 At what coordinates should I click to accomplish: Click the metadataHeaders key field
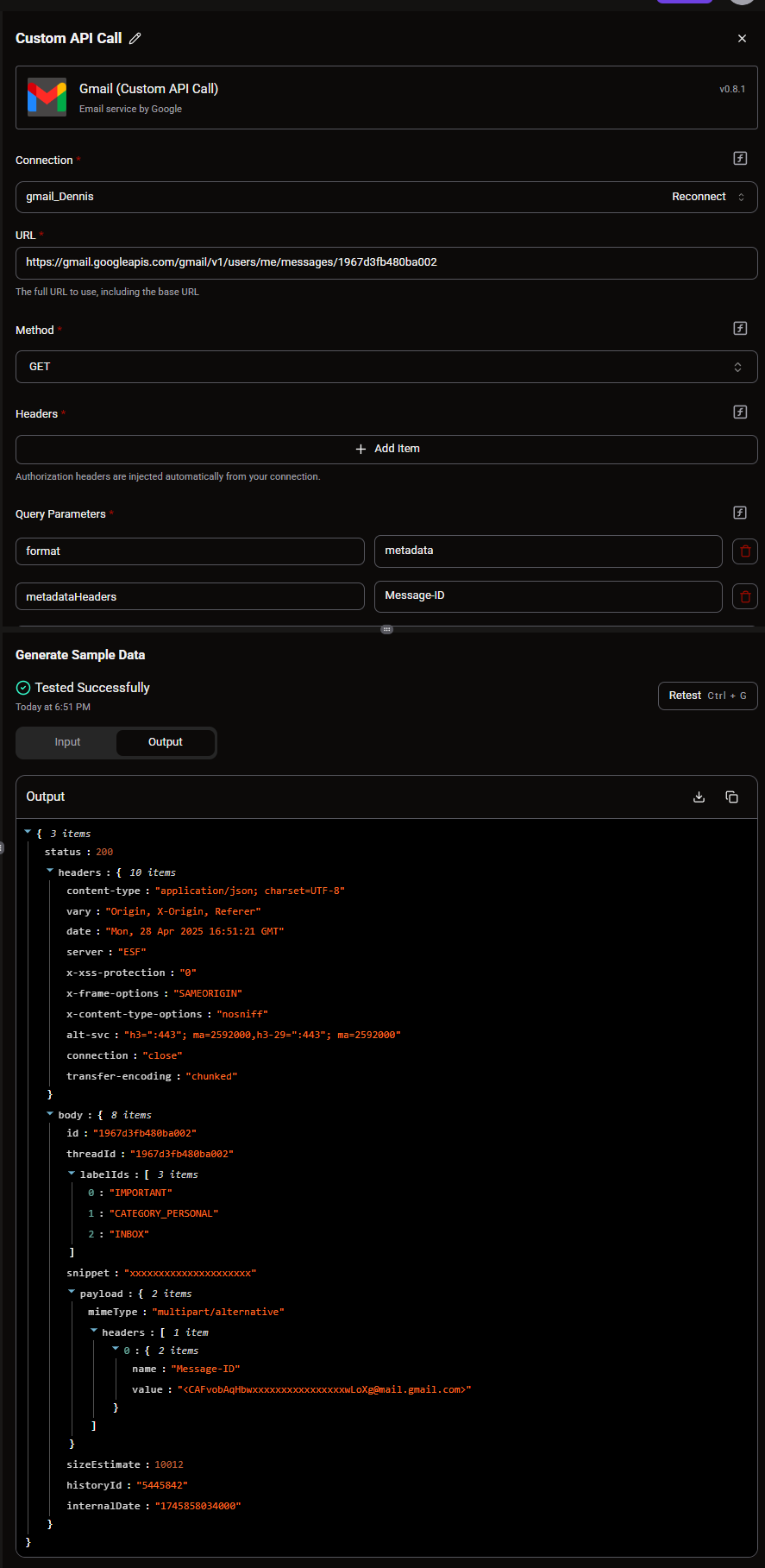pyautogui.click(x=190, y=596)
